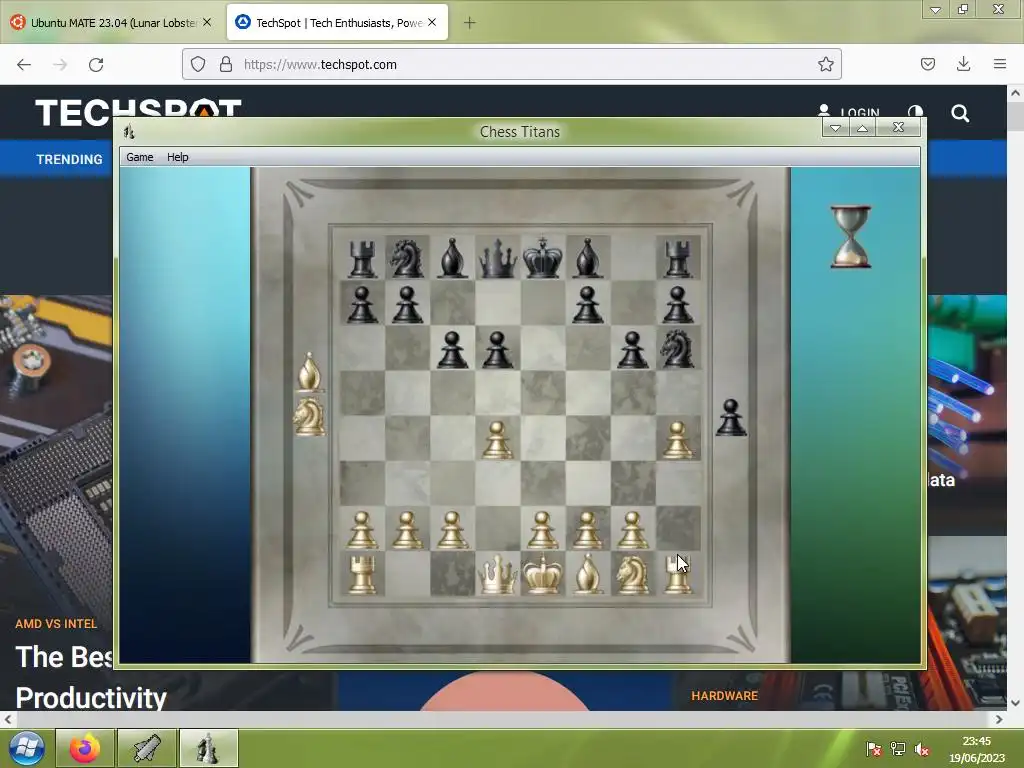Click the muted volume tray icon
Image resolution: width=1024 pixels, height=768 pixels.
click(922, 749)
